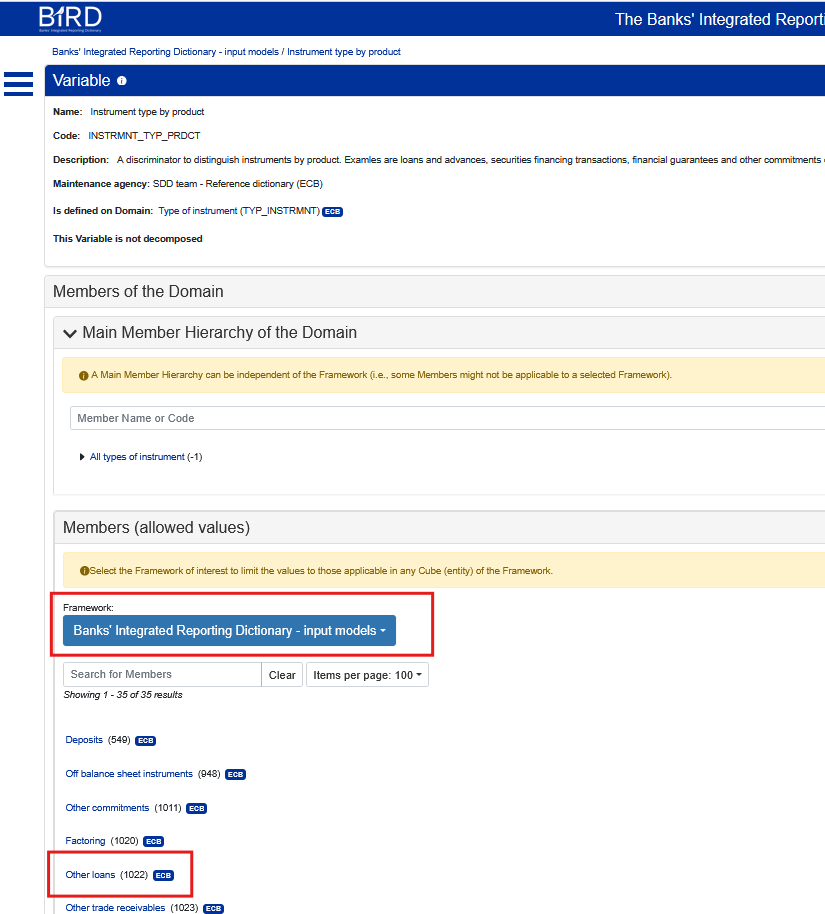
Task: Open the Factoring member link
Action: click(85, 841)
